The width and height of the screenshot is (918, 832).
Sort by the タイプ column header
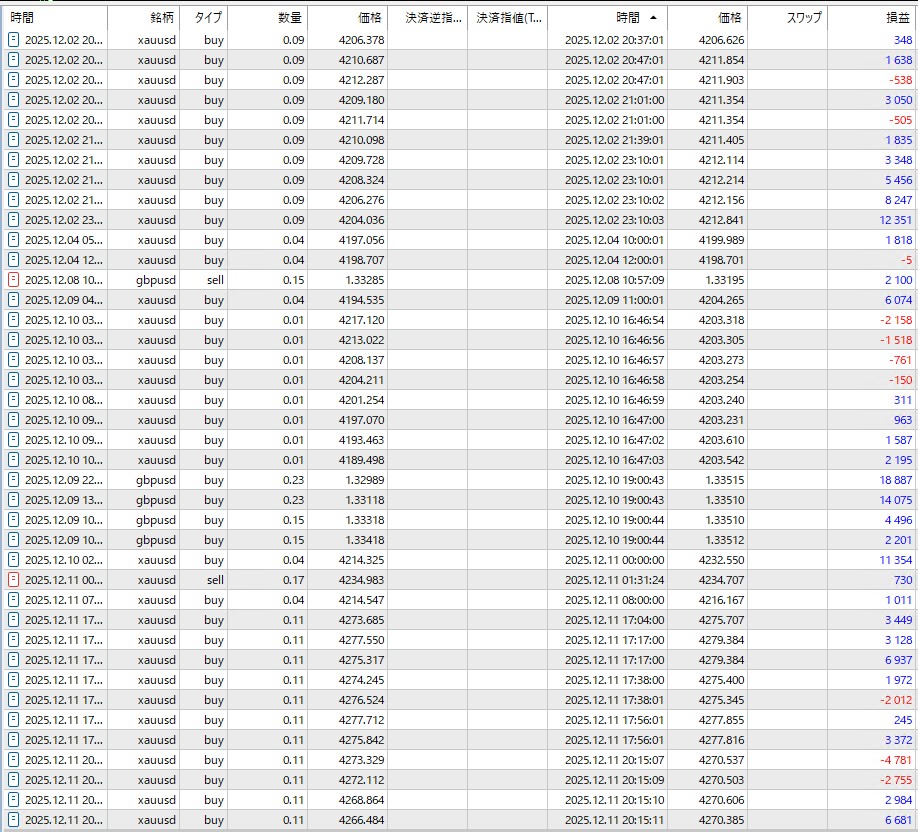click(208, 18)
